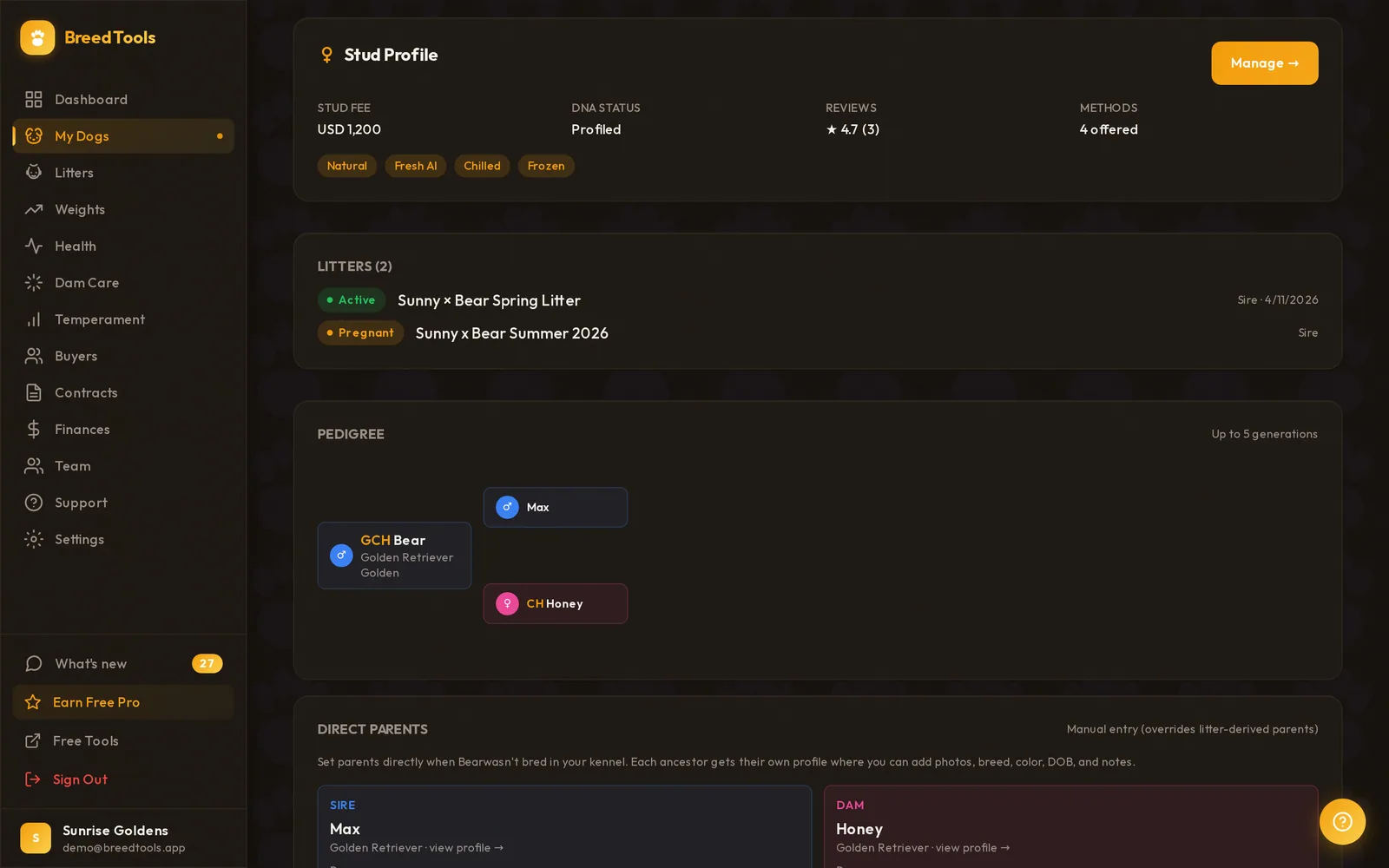Navigate to Litters

123,172
